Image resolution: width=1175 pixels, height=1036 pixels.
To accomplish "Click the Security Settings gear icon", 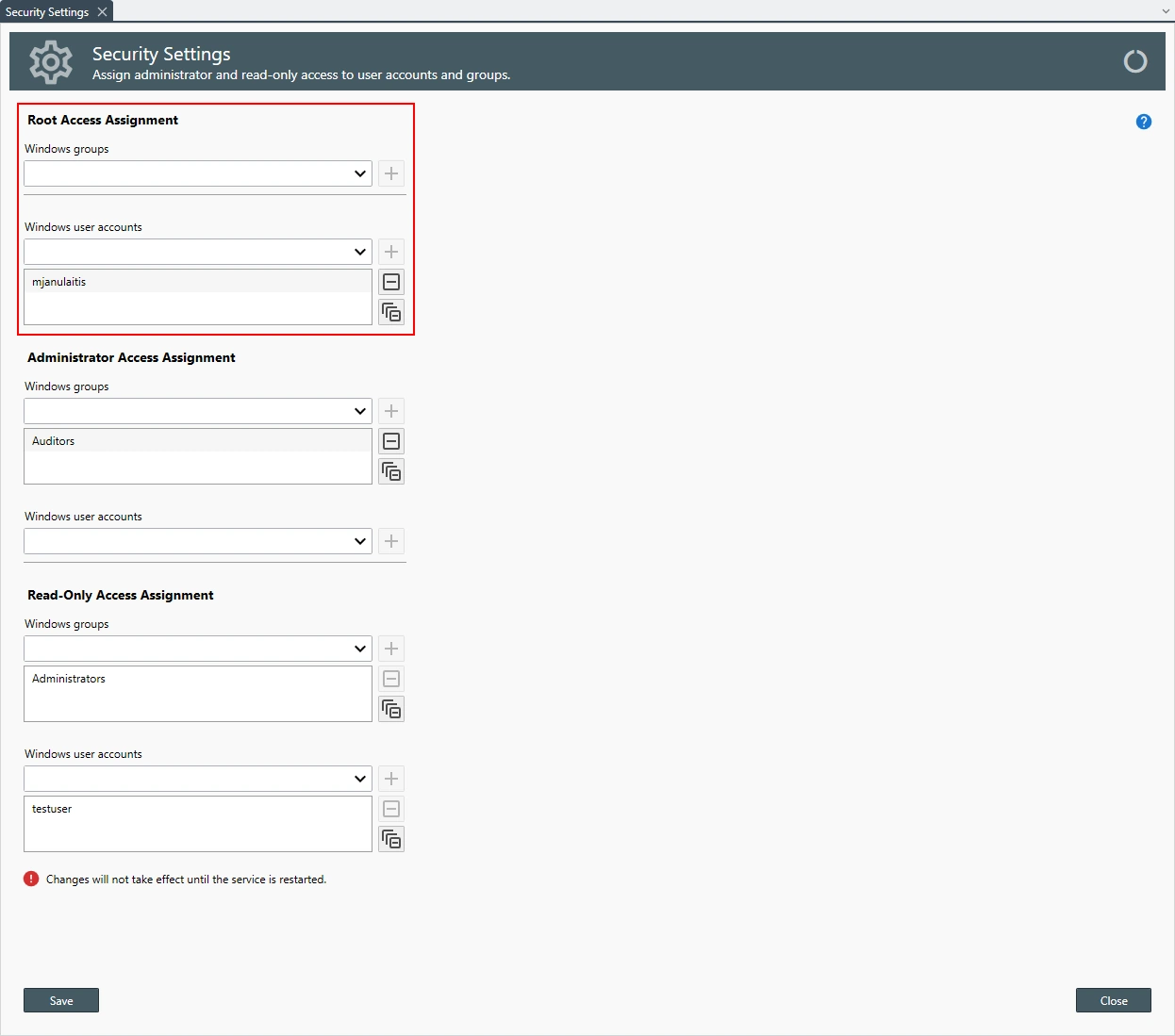I will (x=51, y=62).
